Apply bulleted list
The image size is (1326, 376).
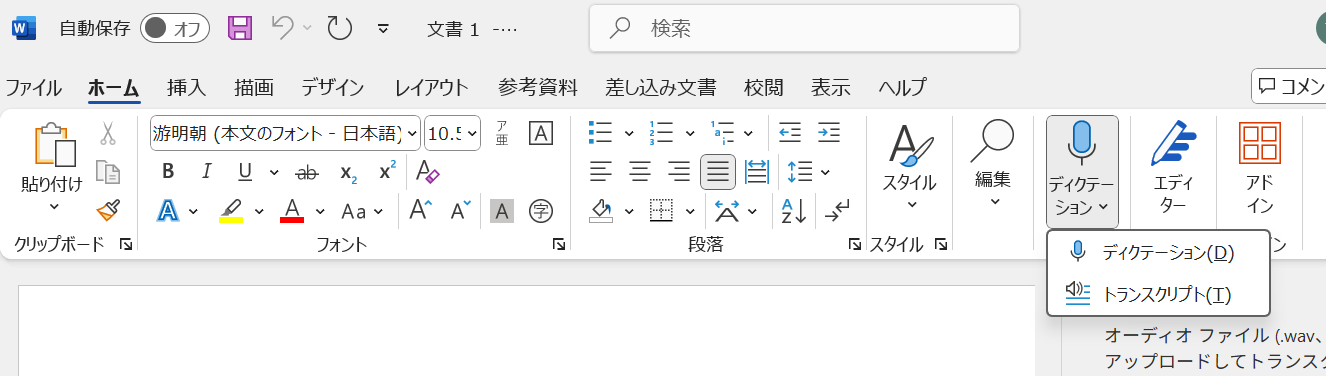[601, 133]
